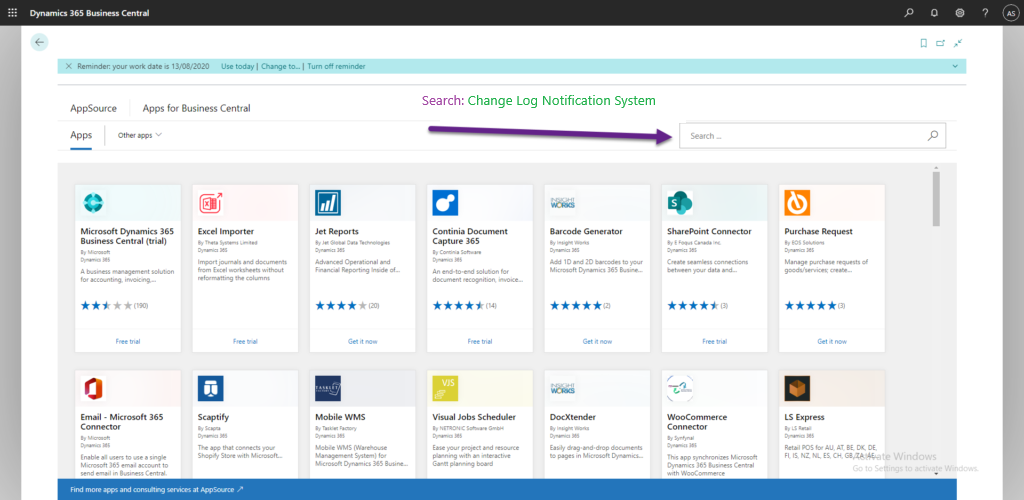This screenshot has height=500, width=1024.
Task: Dismiss the work date reminder
Action: [x=68, y=66]
